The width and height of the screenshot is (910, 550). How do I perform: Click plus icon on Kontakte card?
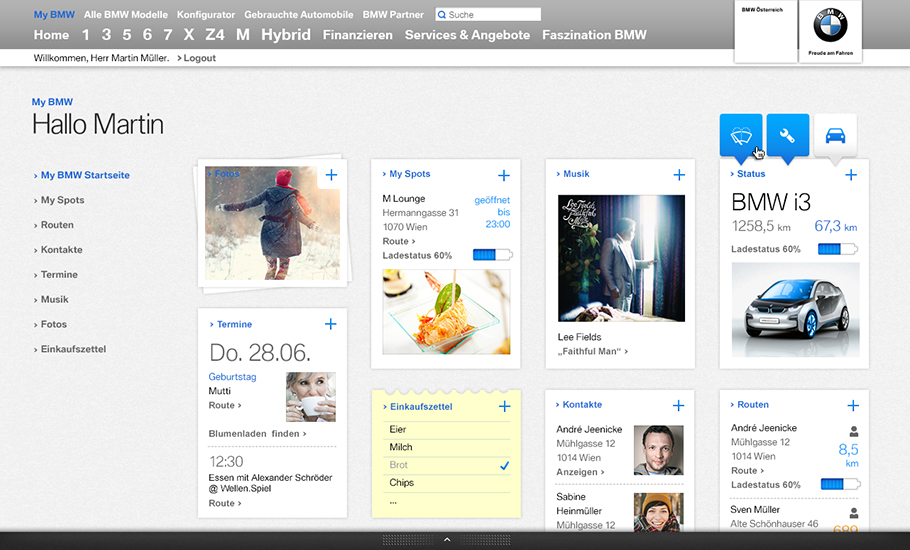[x=678, y=405]
